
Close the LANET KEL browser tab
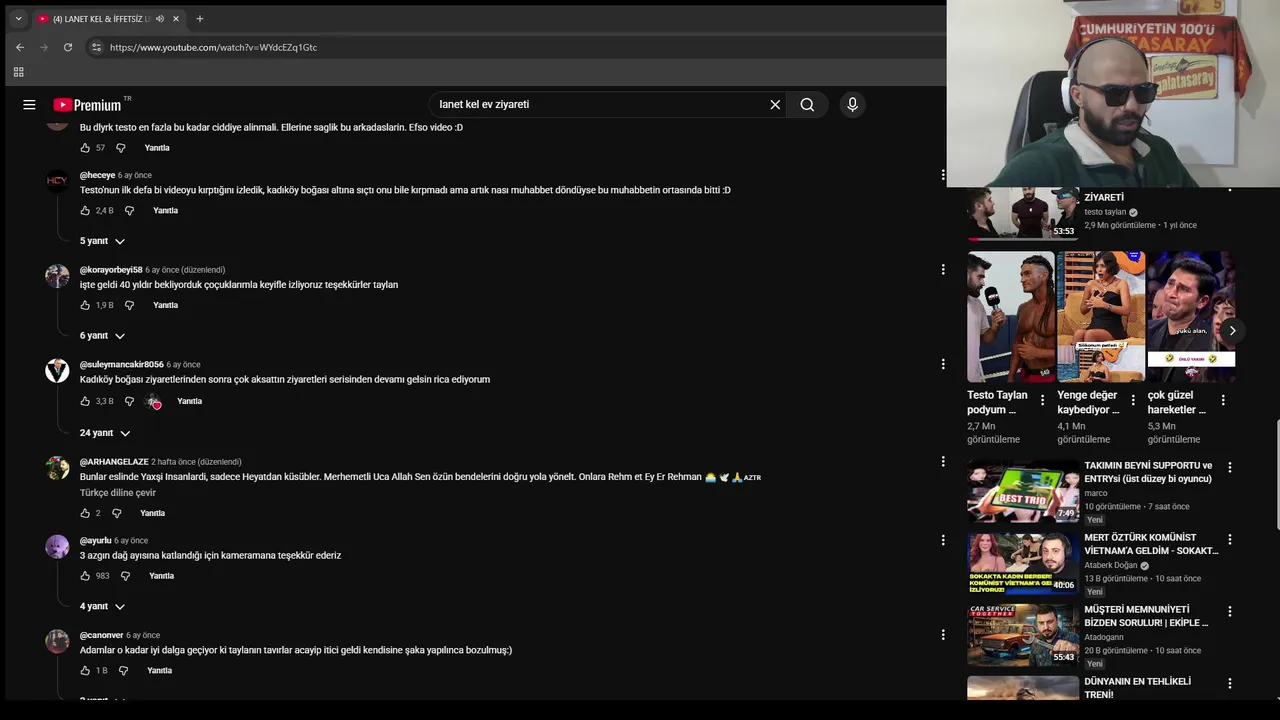176,19
